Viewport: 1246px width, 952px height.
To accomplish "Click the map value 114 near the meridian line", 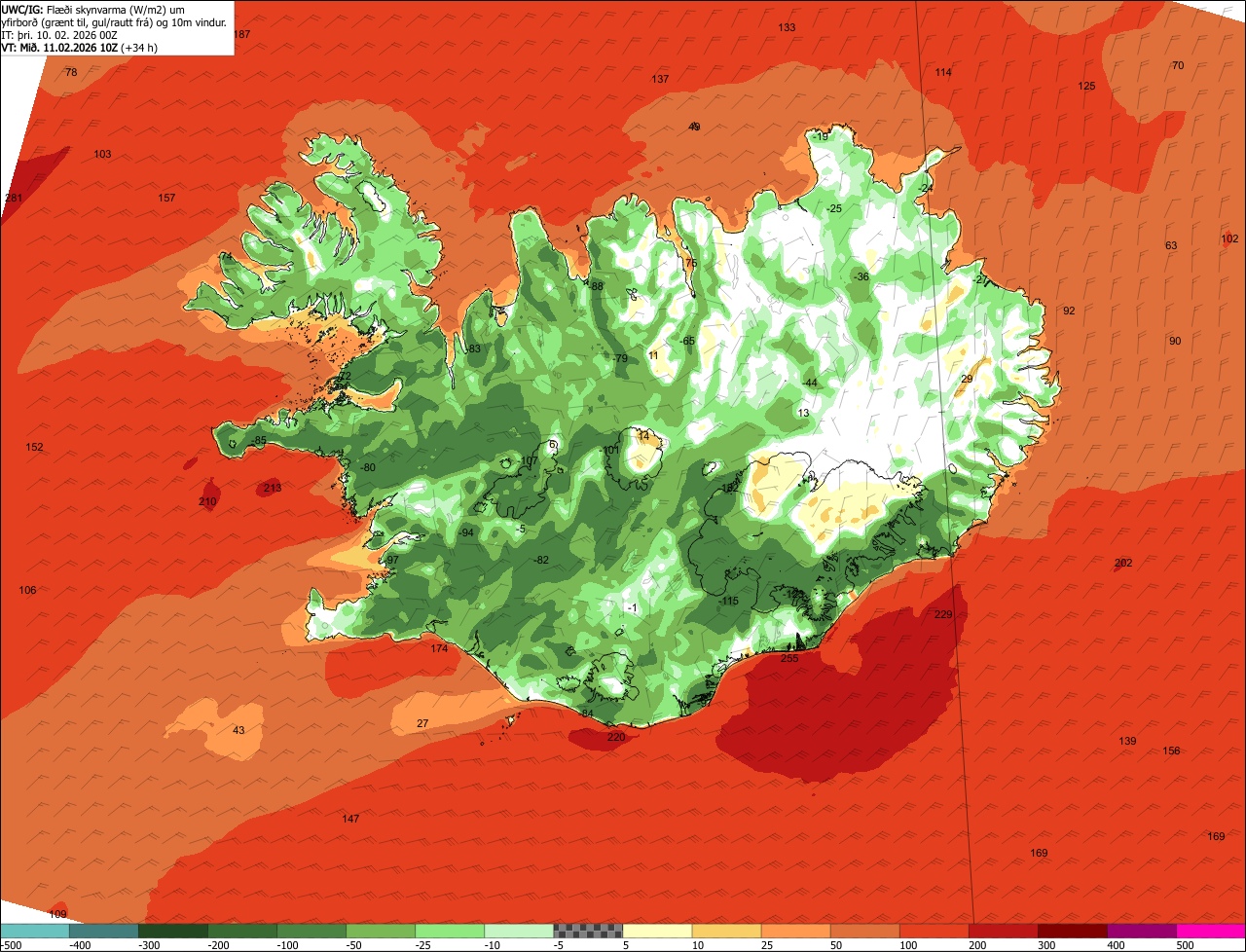I will [x=943, y=73].
